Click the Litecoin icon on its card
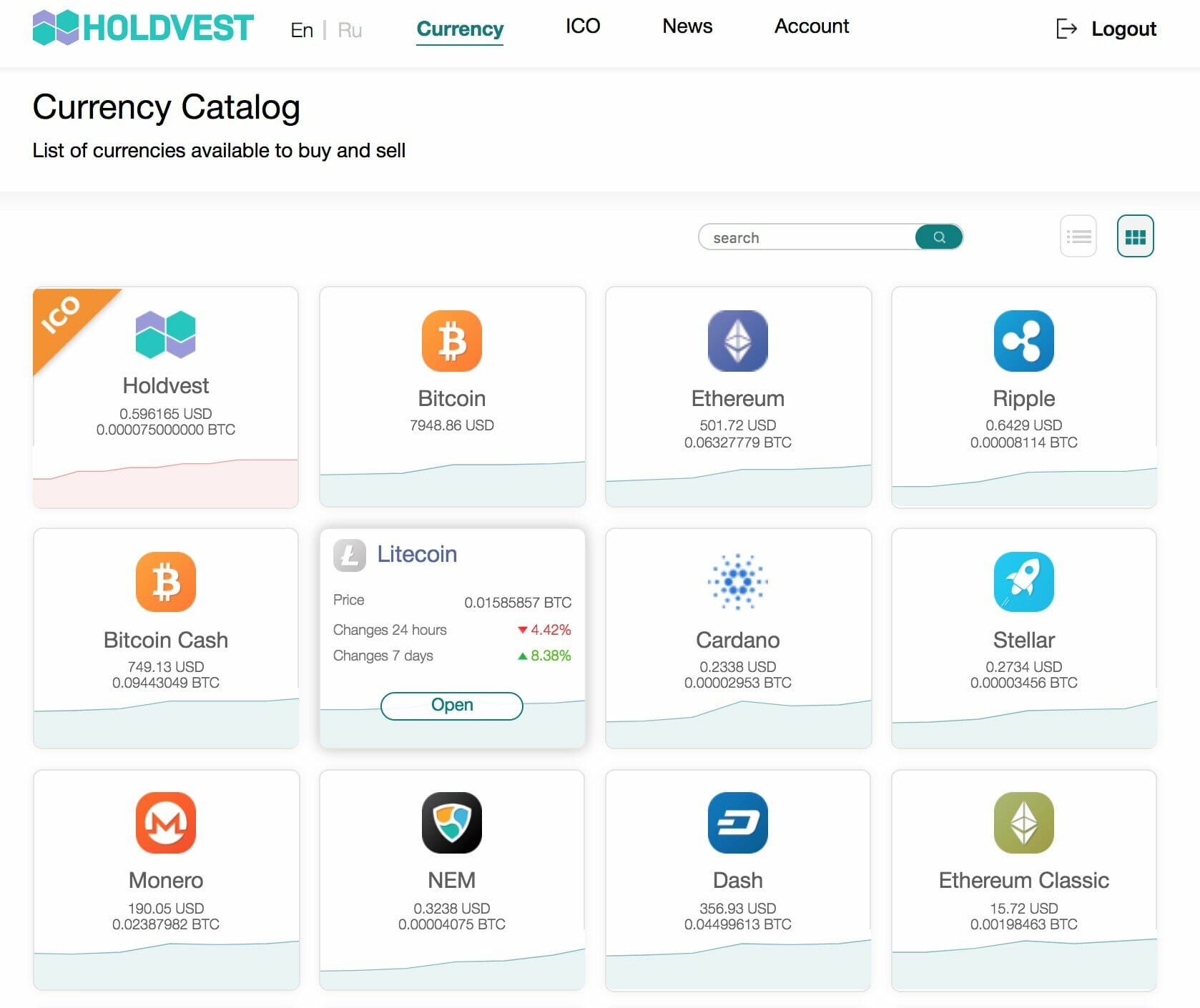Image resolution: width=1200 pixels, height=1008 pixels. coord(349,555)
